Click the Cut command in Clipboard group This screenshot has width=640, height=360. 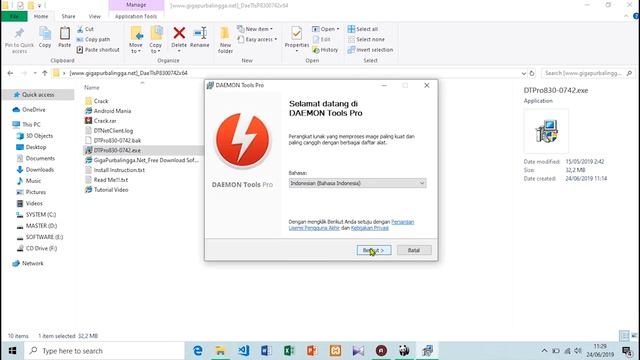point(85,29)
